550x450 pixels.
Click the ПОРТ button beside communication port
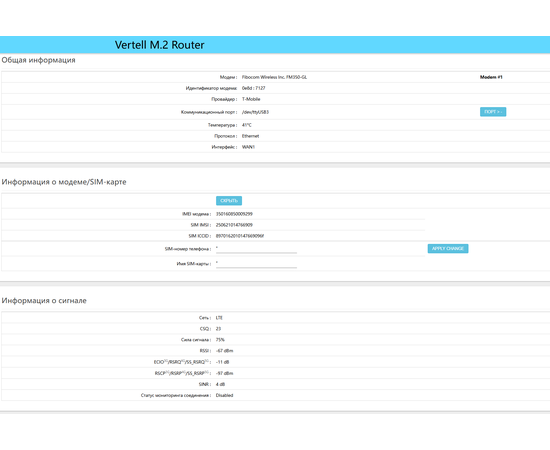point(493,112)
